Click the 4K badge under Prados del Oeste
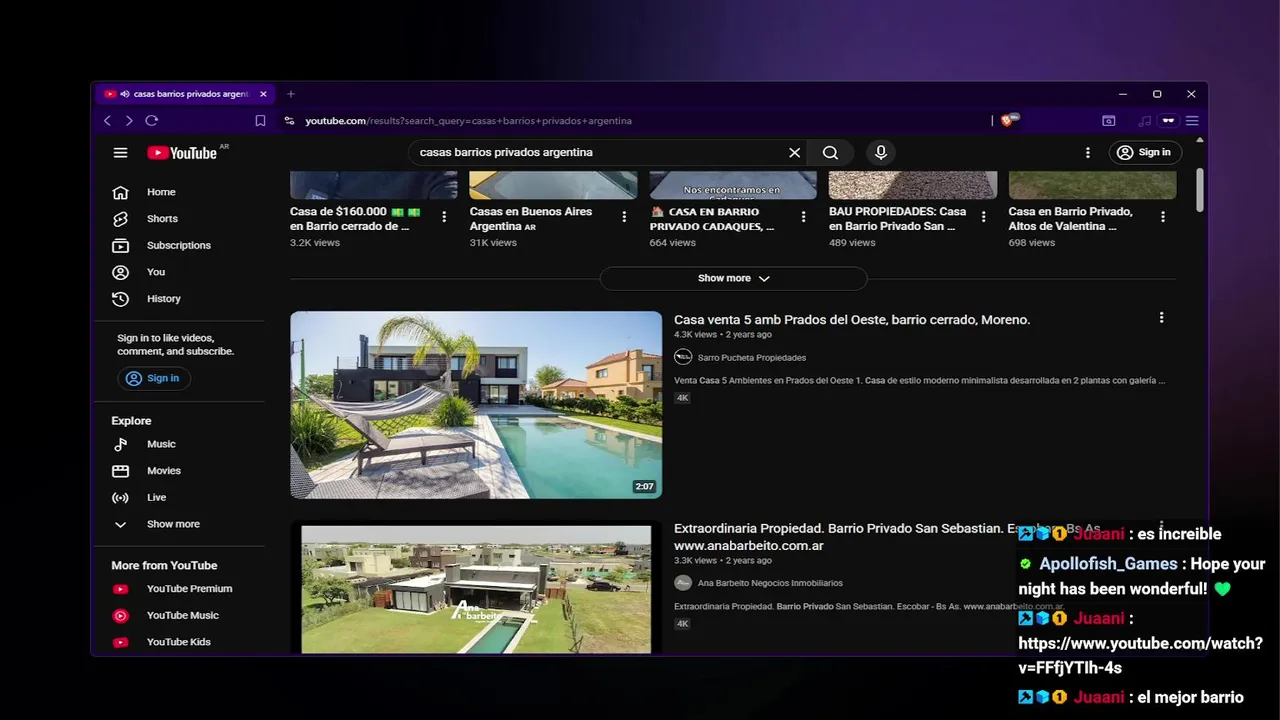This screenshot has width=1280, height=720. click(x=683, y=398)
